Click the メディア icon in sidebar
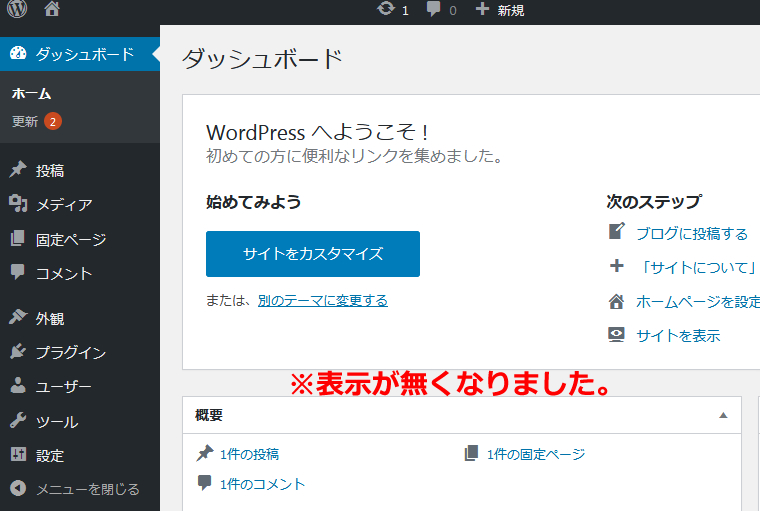The height and width of the screenshot is (511, 760). 18,203
